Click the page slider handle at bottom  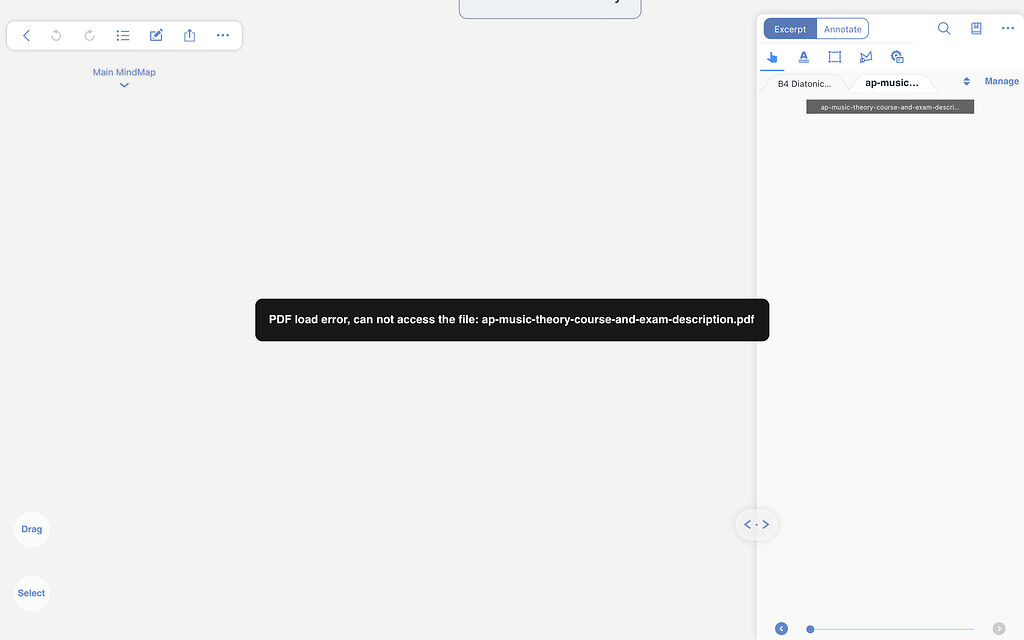[810, 629]
